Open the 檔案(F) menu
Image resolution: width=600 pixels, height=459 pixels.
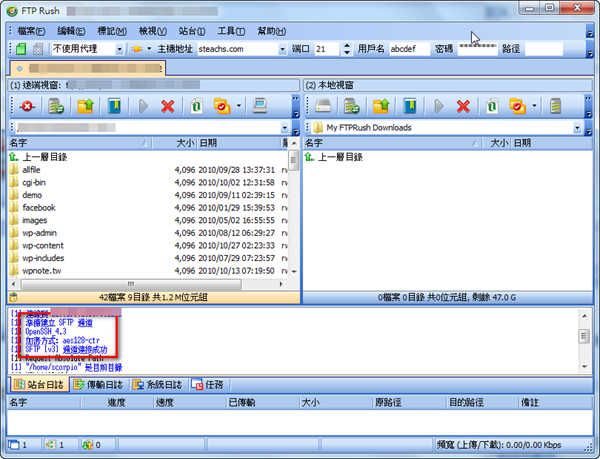(x=31, y=31)
